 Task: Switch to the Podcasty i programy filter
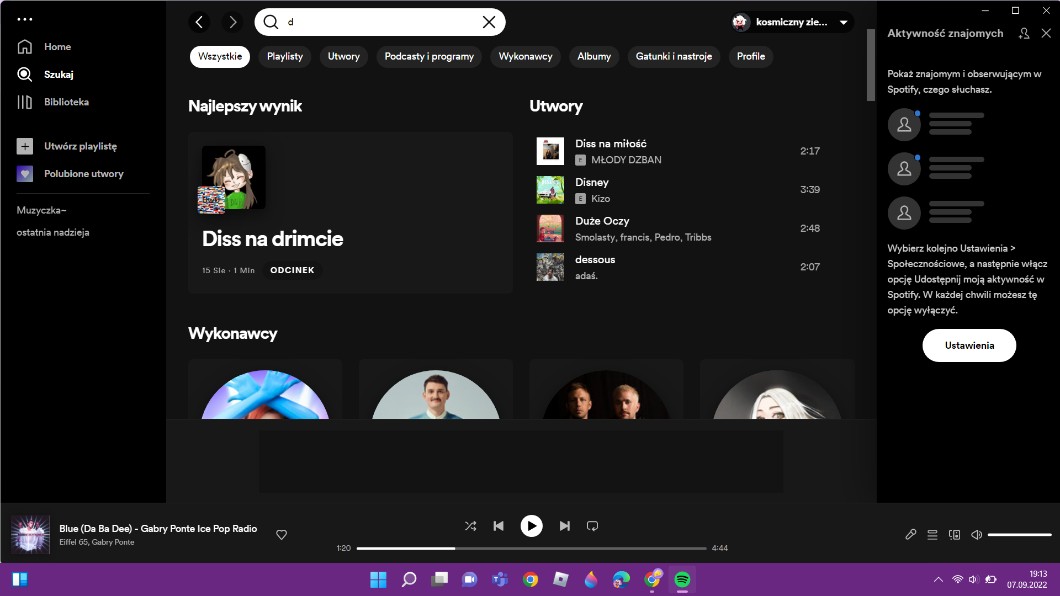[429, 57]
